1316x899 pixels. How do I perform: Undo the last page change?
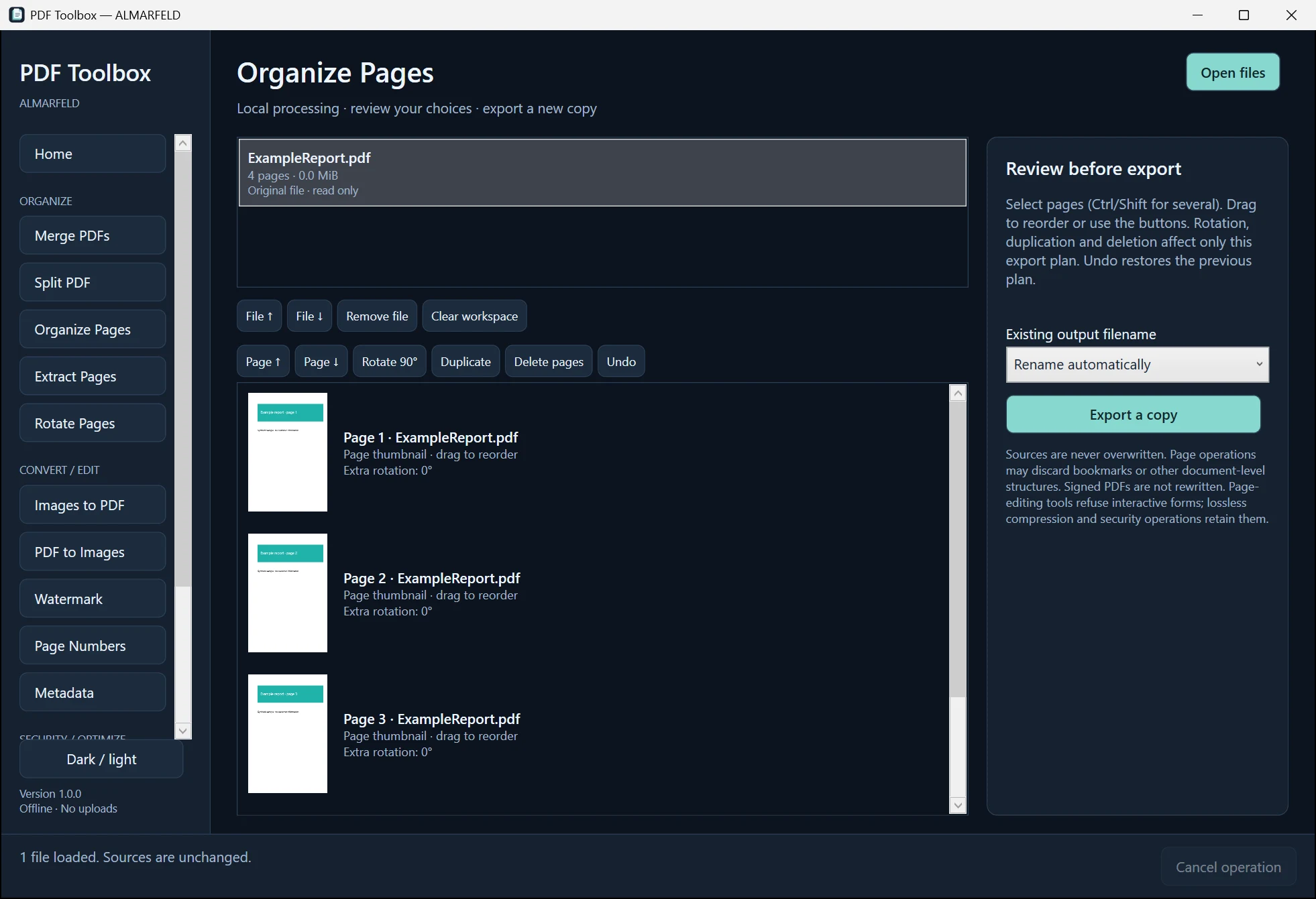(621, 361)
